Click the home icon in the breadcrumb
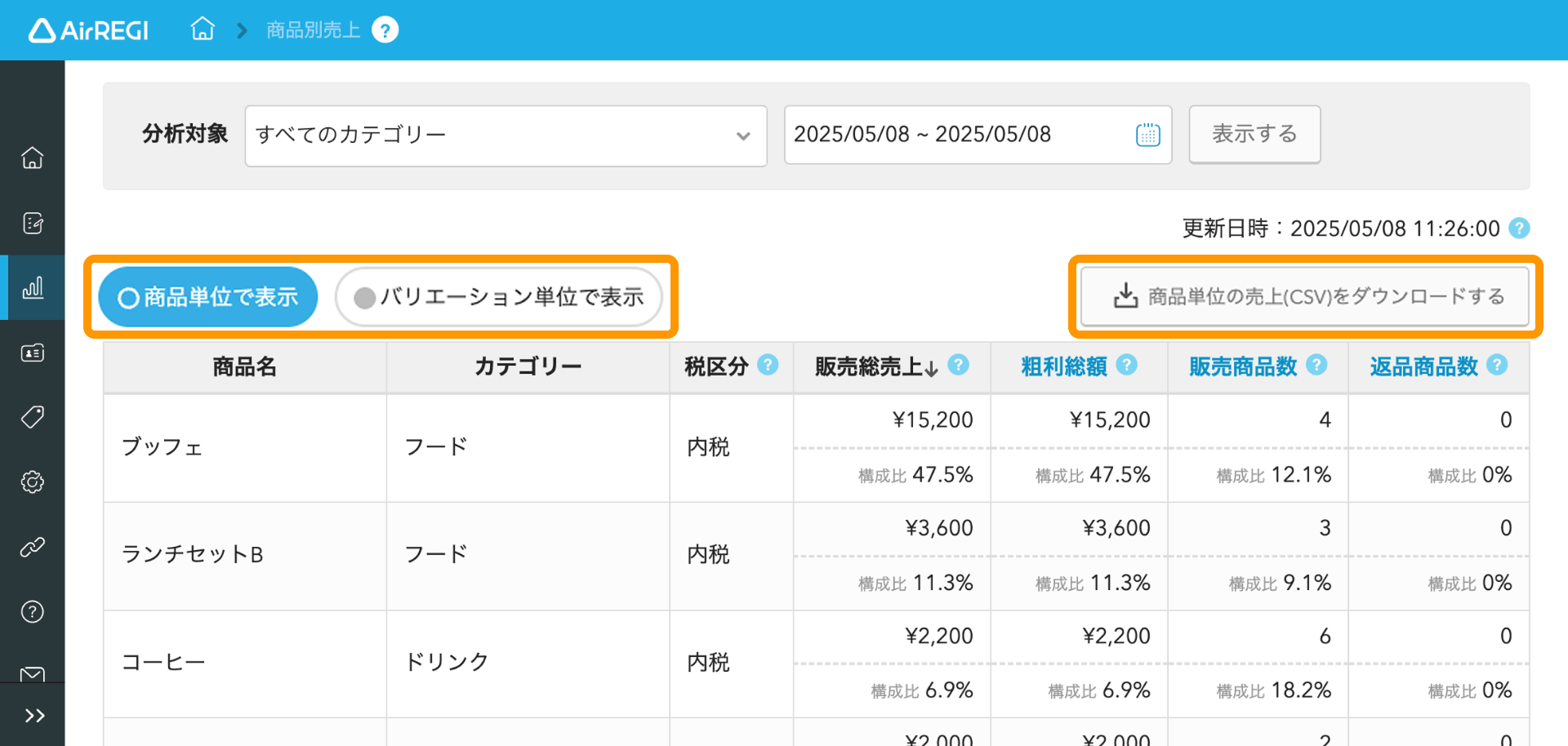This screenshot has width=1568, height=746. [203, 30]
